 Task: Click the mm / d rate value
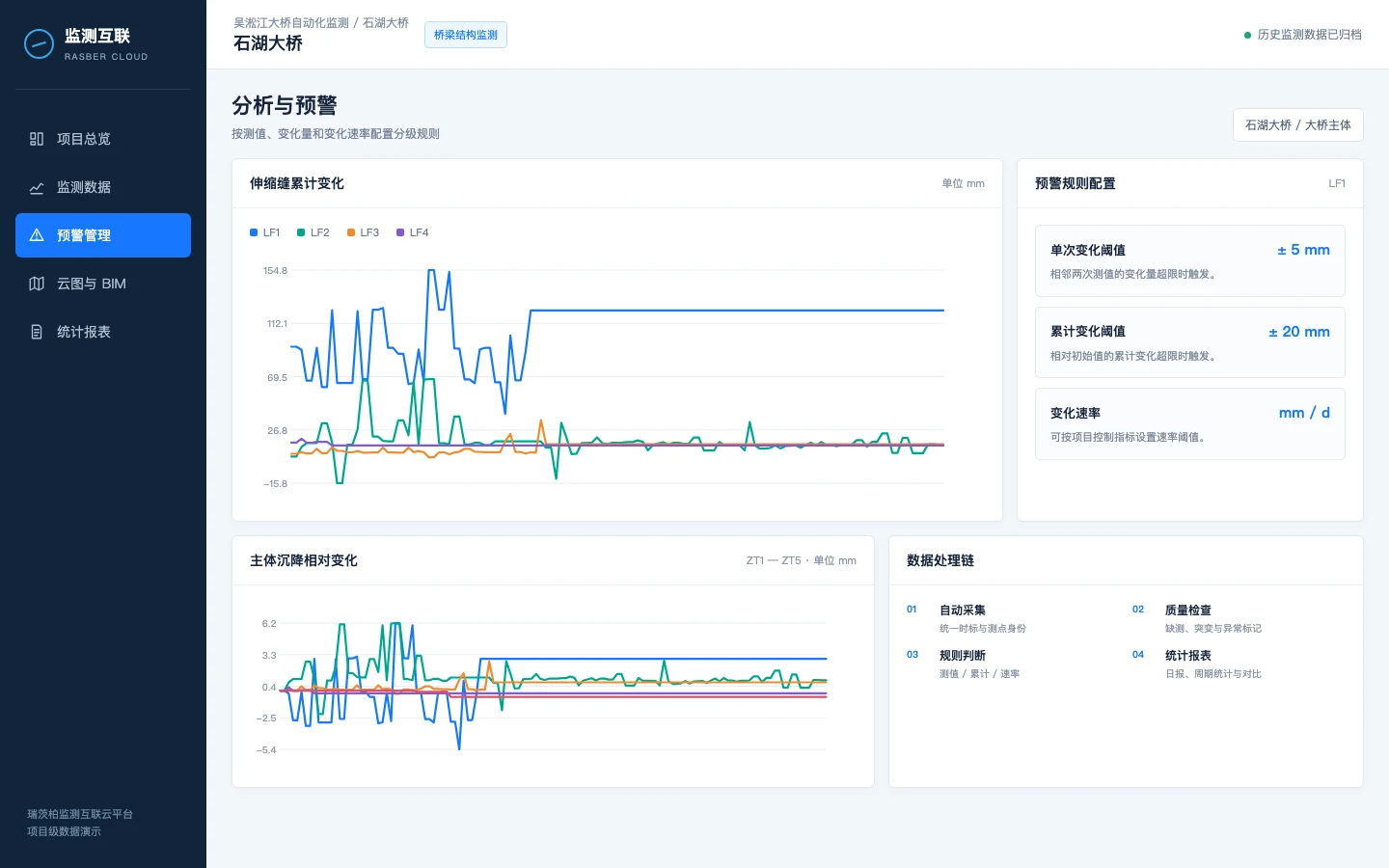[x=1304, y=413]
